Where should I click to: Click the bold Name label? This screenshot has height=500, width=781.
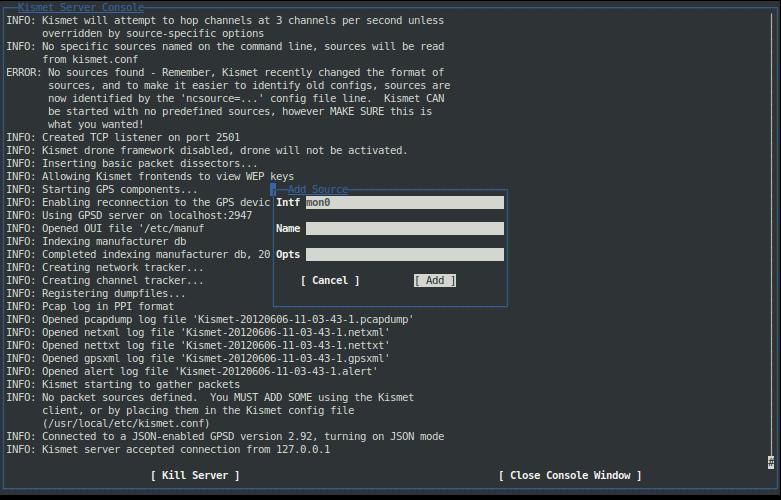point(288,228)
